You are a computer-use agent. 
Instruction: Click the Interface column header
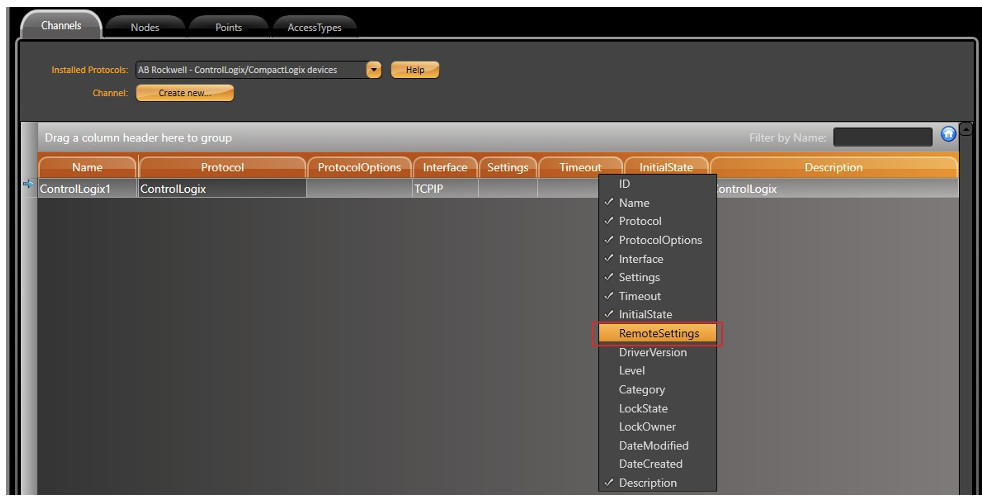(445, 167)
